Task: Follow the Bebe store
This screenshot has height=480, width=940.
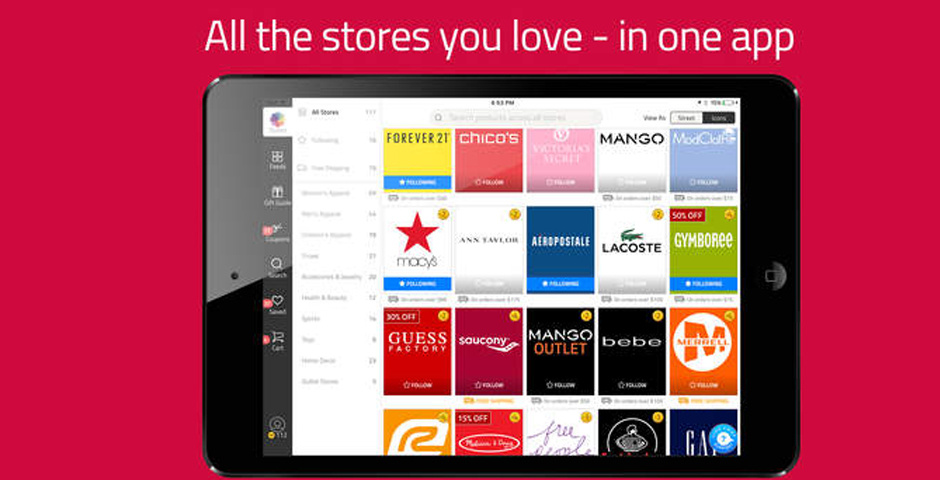Action: pyautogui.click(x=632, y=385)
